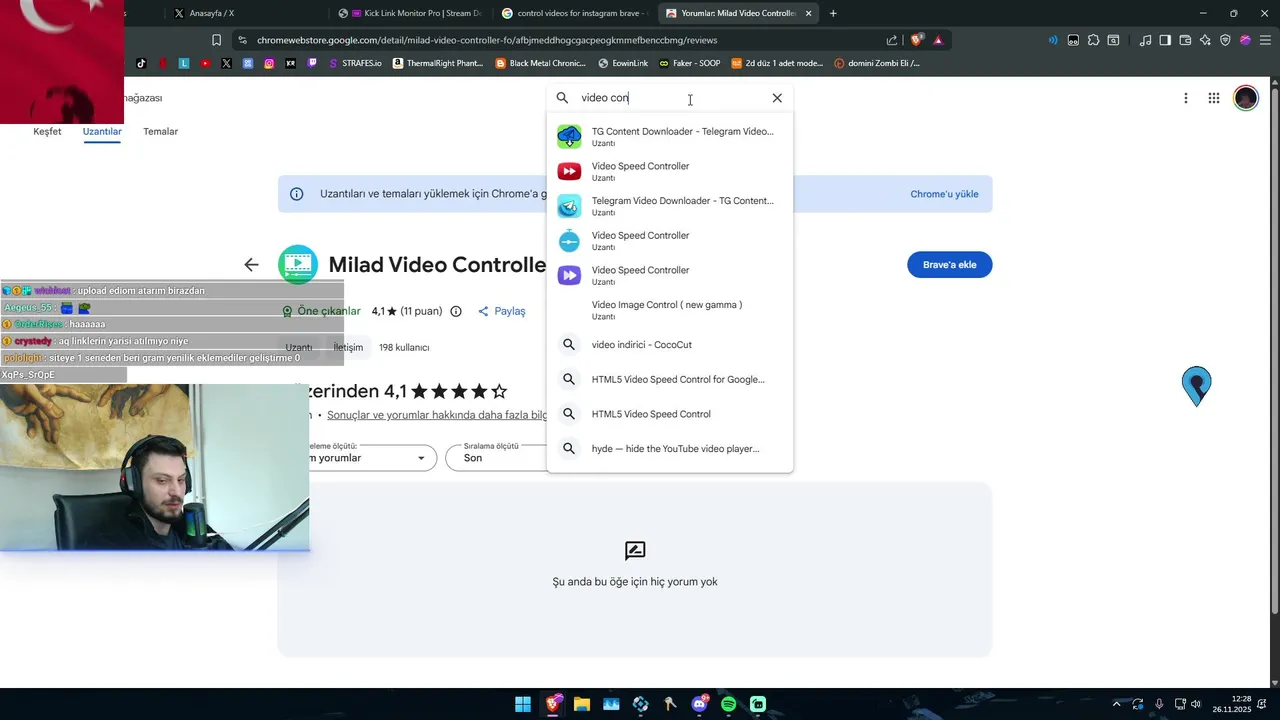Viewport: 1280px width, 720px height.
Task: Click the Milad Video Controller extension logo
Action: click(x=298, y=265)
